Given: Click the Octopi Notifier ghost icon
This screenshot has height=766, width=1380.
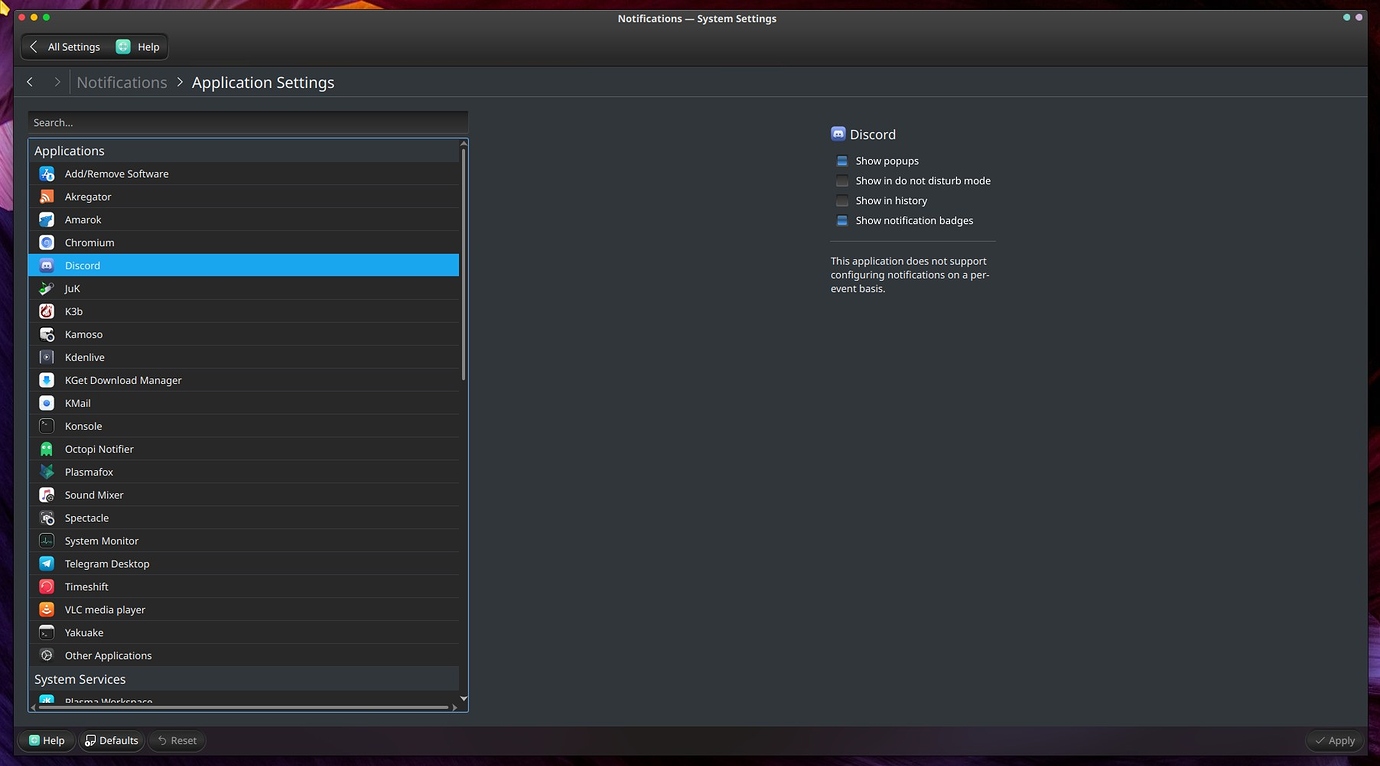Looking at the screenshot, I should click(x=46, y=450).
